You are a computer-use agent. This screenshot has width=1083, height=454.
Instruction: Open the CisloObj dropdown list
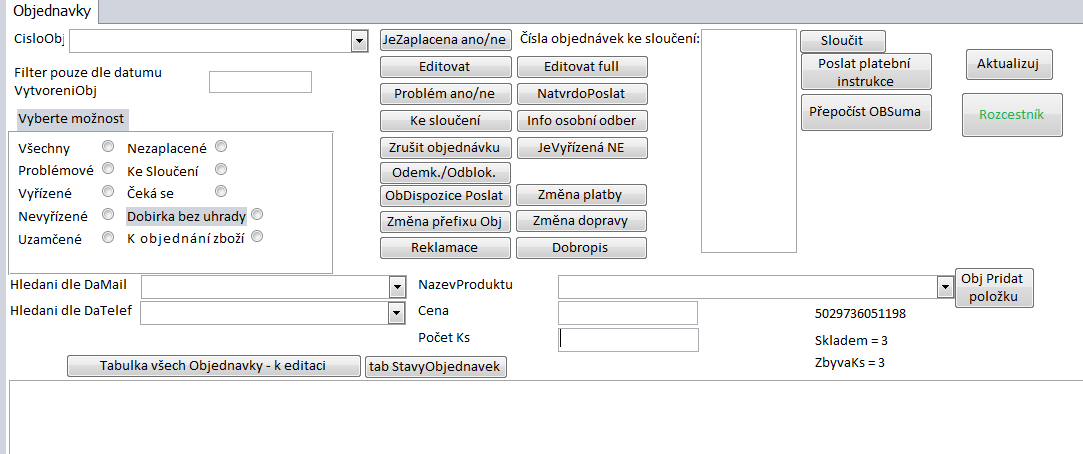coord(359,40)
